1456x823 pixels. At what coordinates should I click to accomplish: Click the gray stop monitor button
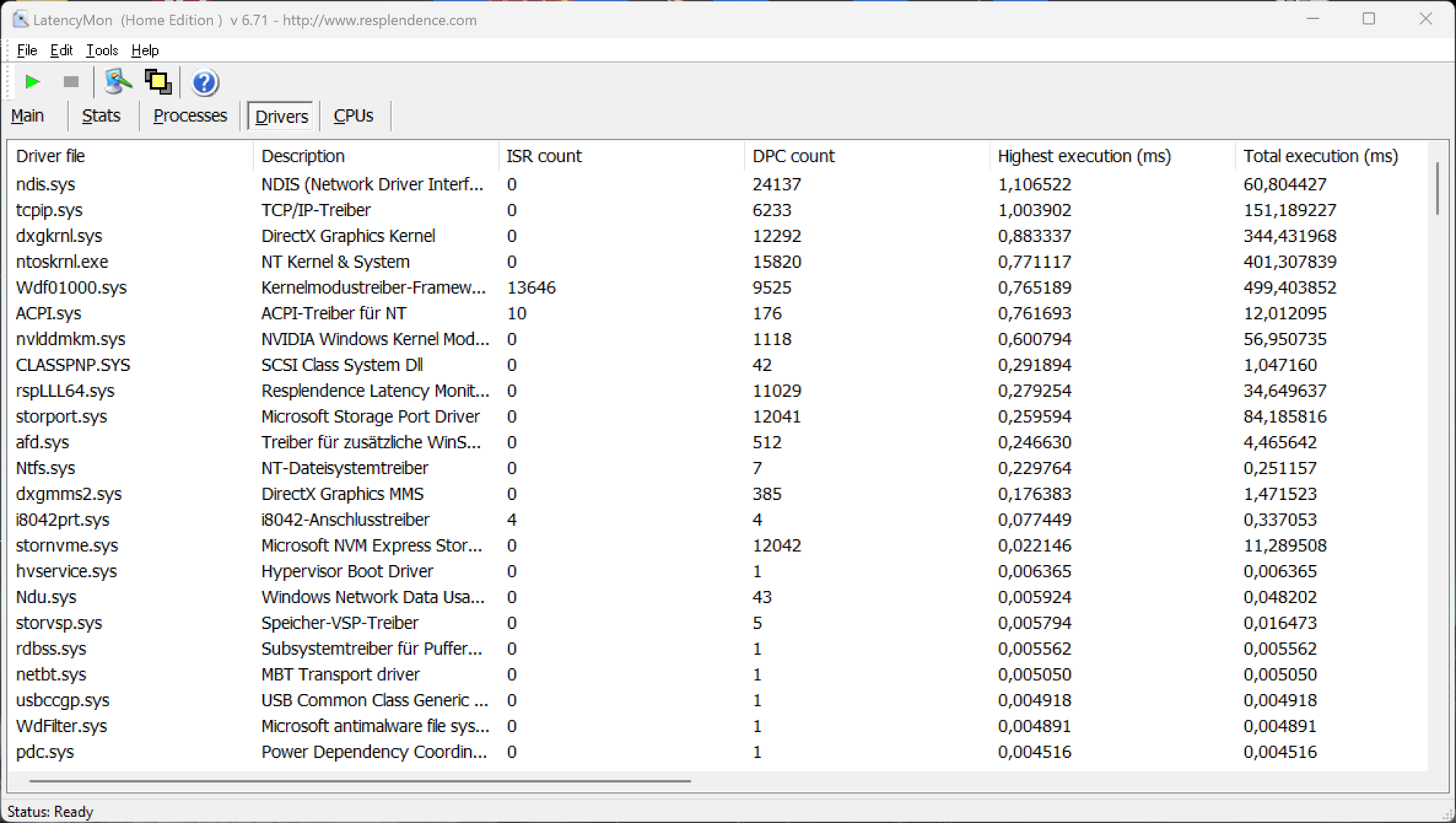[x=71, y=82]
